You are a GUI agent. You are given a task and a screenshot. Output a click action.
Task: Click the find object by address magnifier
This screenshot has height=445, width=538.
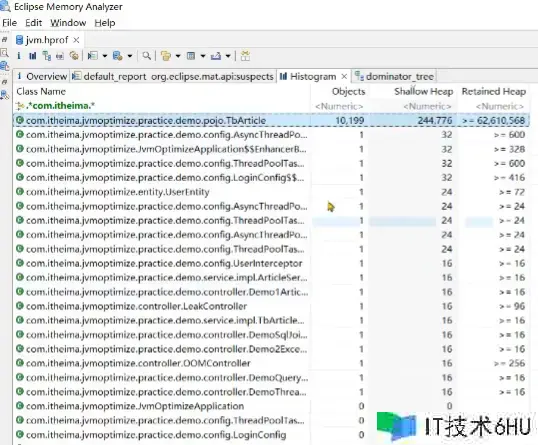coord(147,56)
